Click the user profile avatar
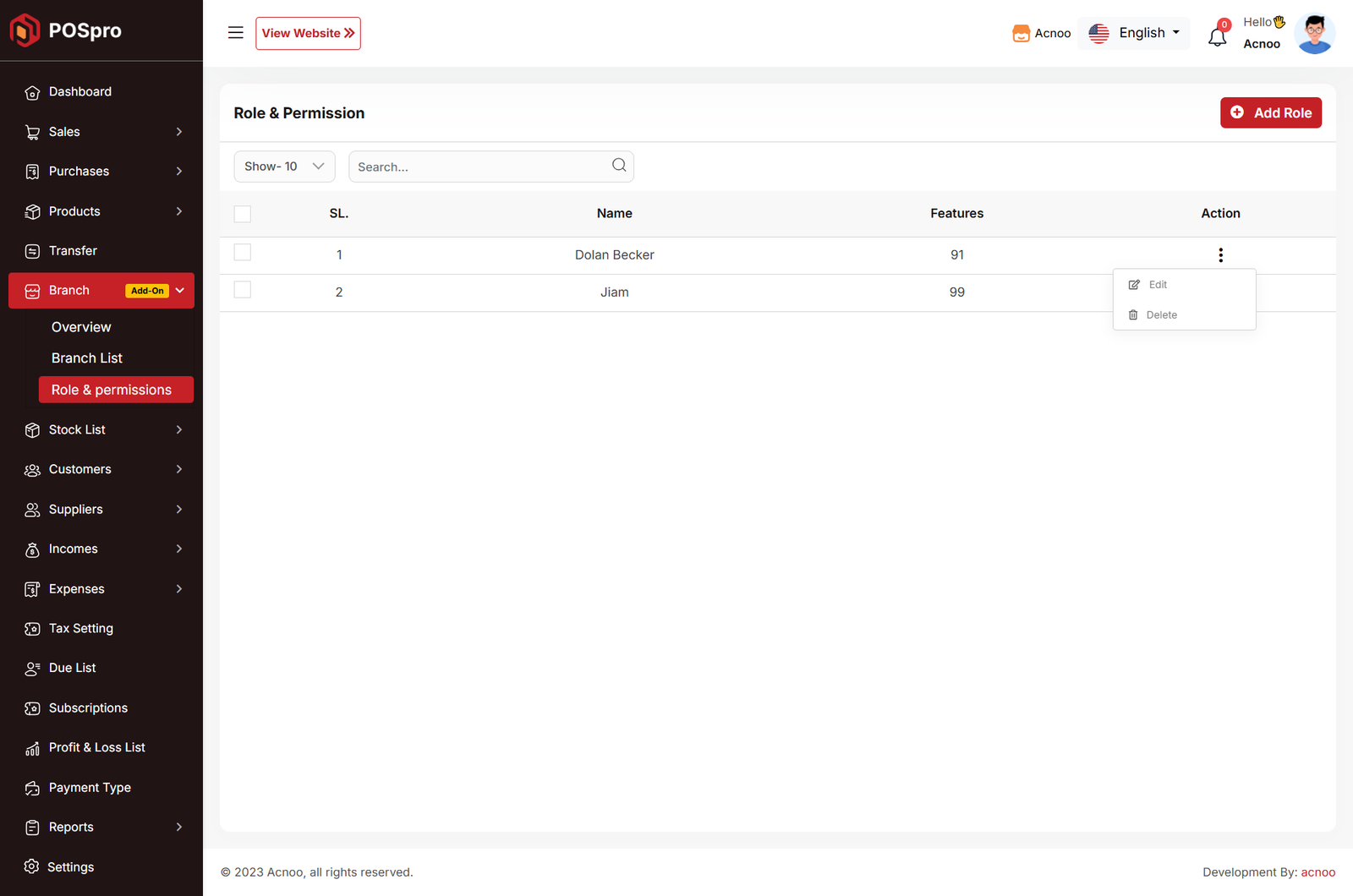The image size is (1353, 896). click(1314, 34)
